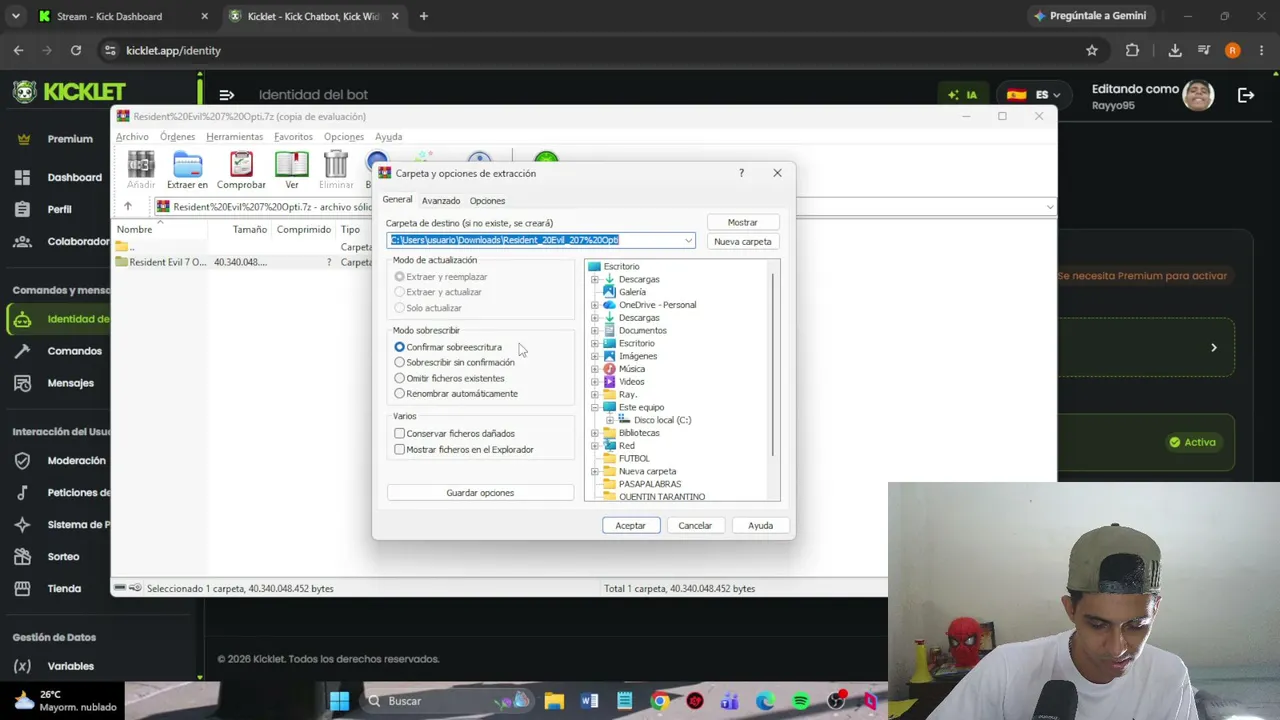Open the WinRAR address bar dropdown
Screen dimensions: 1280x720
click(x=1049, y=207)
